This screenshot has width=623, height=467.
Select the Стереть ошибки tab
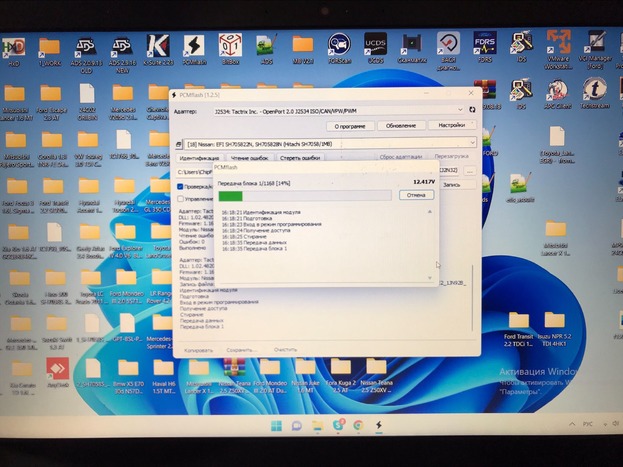click(x=299, y=157)
